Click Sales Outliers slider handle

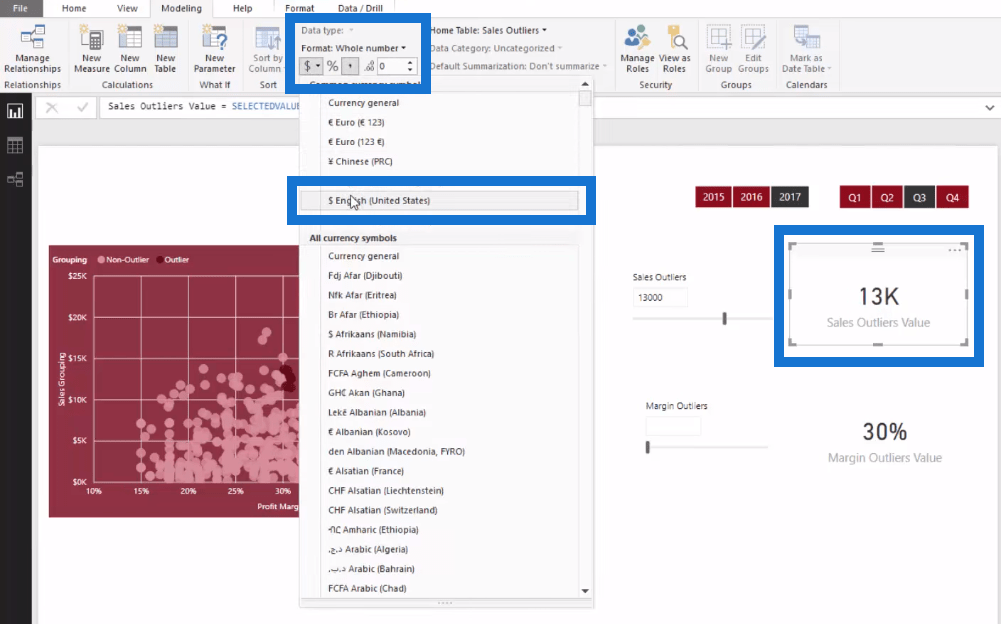pos(725,318)
